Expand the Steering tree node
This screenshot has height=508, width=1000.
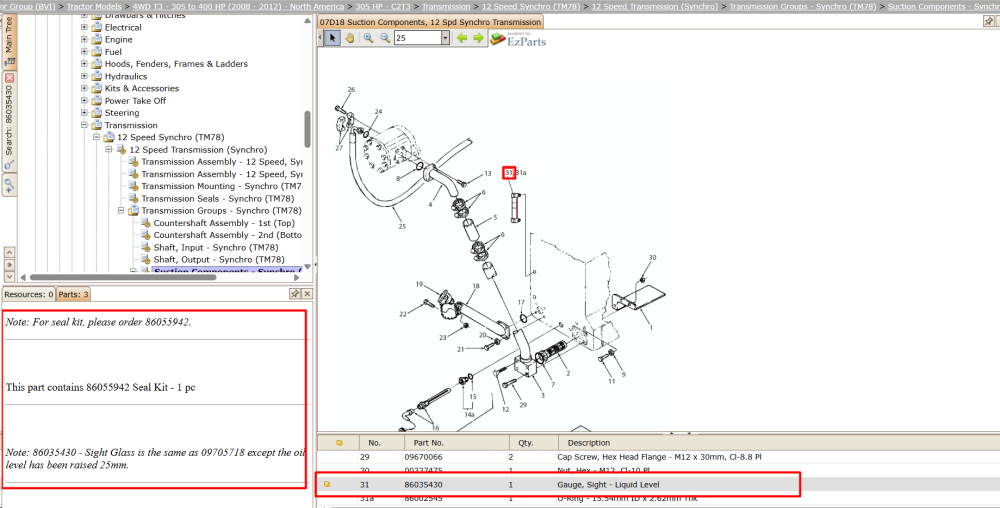tap(84, 113)
